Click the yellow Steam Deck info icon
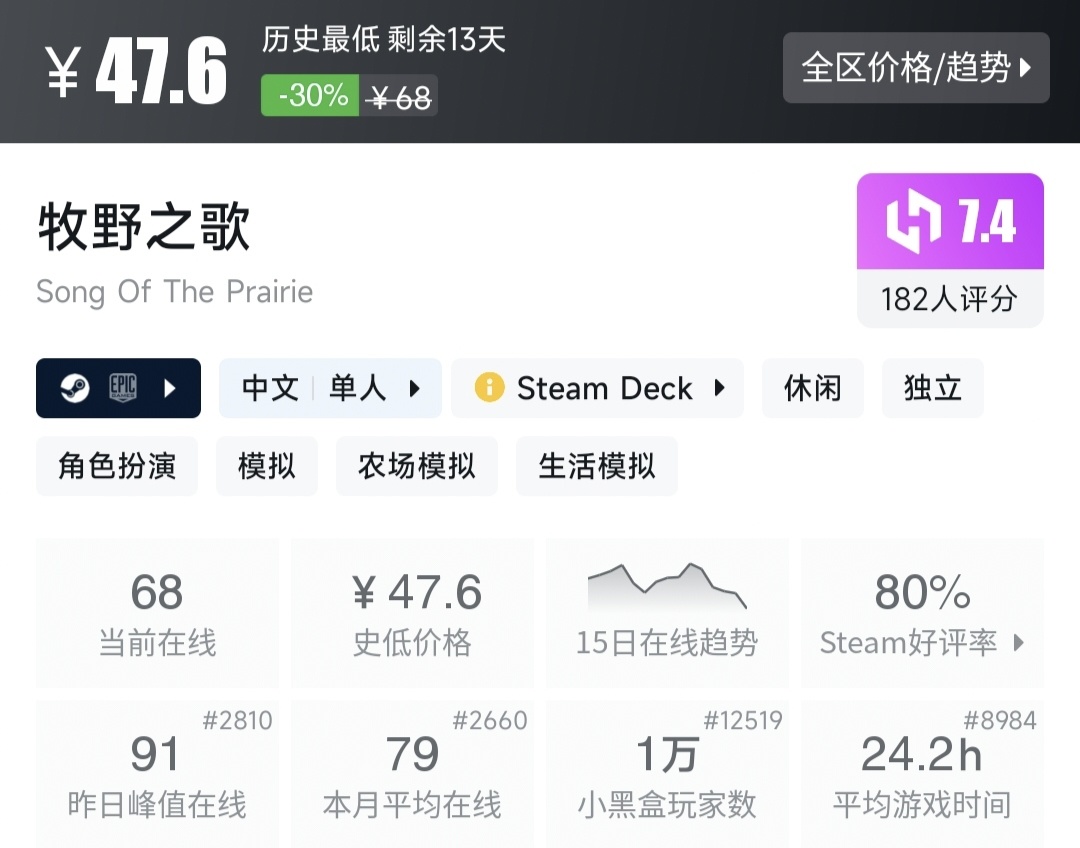 [x=489, y=388]
